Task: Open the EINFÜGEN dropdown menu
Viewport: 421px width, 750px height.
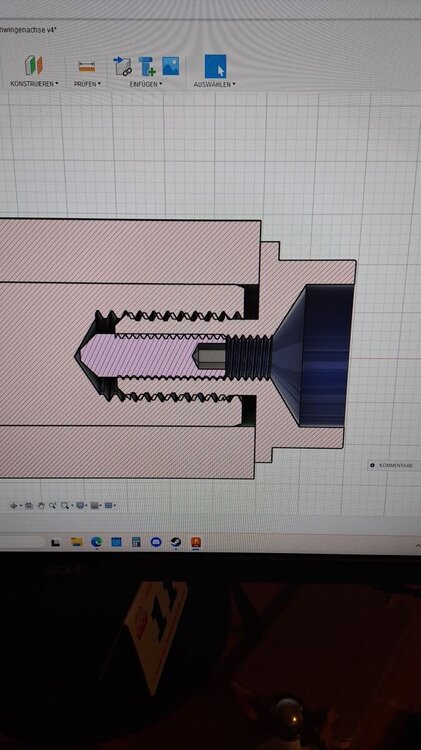Action: pos(146,84)
